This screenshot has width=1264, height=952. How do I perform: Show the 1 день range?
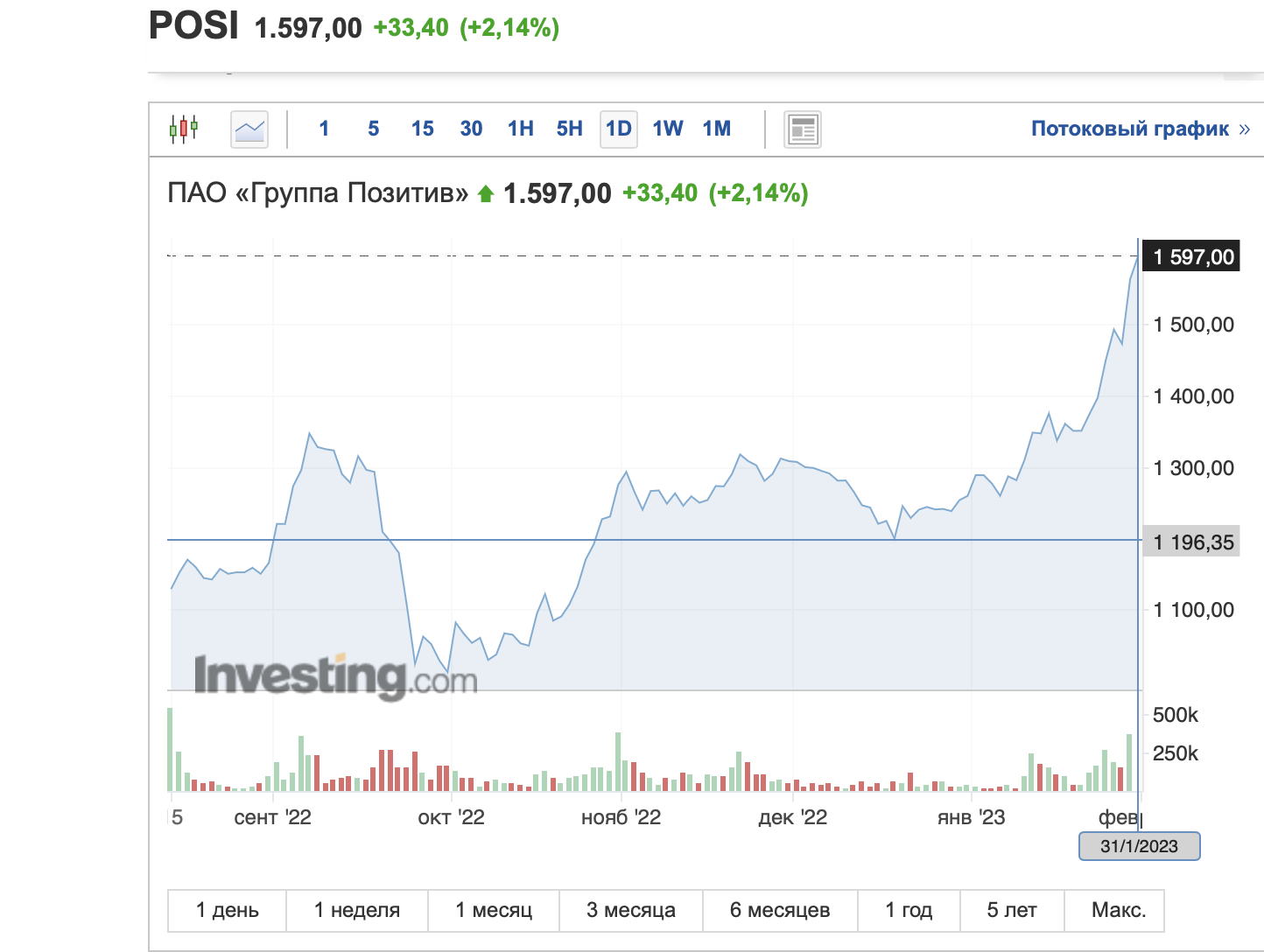point(228,910)
